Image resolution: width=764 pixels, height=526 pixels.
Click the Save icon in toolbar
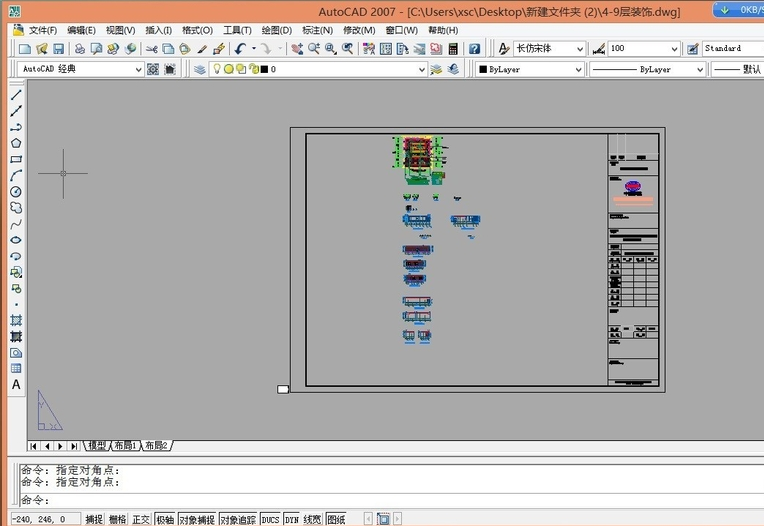(58, 49)
